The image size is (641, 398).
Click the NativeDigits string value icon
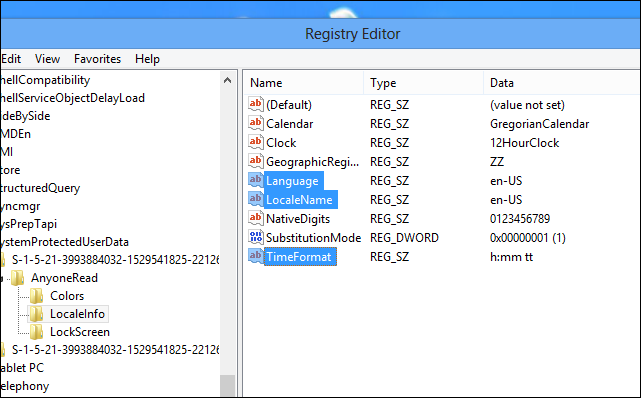pos(256,218)
